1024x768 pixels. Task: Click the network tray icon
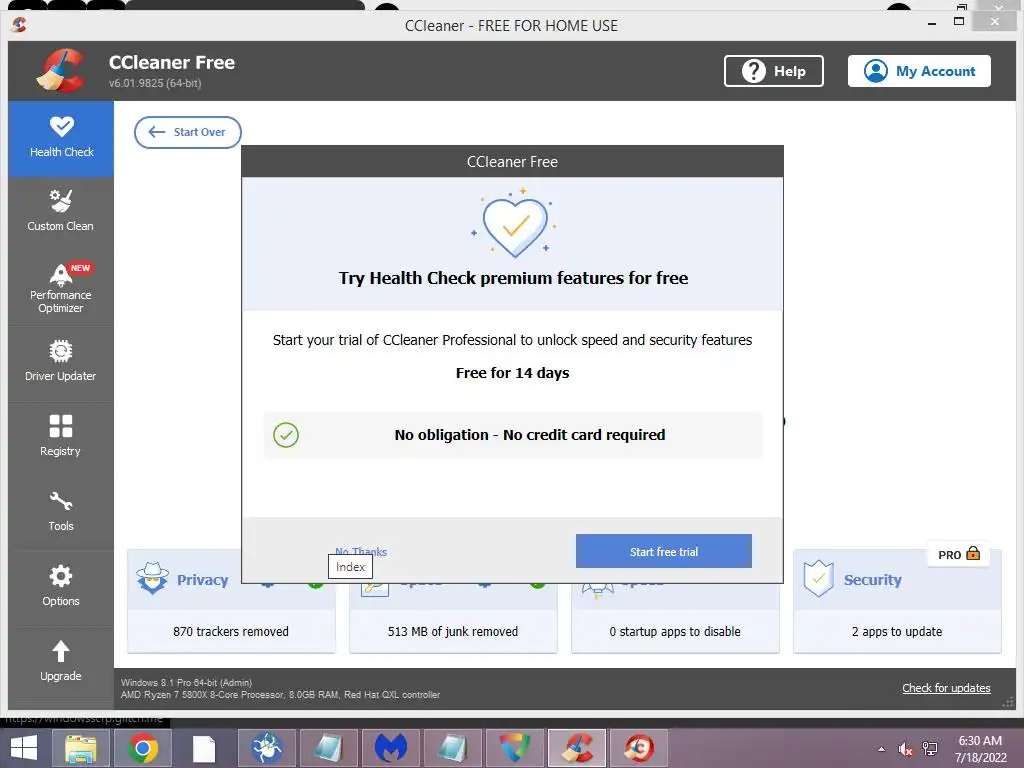[x=930, y=749]
